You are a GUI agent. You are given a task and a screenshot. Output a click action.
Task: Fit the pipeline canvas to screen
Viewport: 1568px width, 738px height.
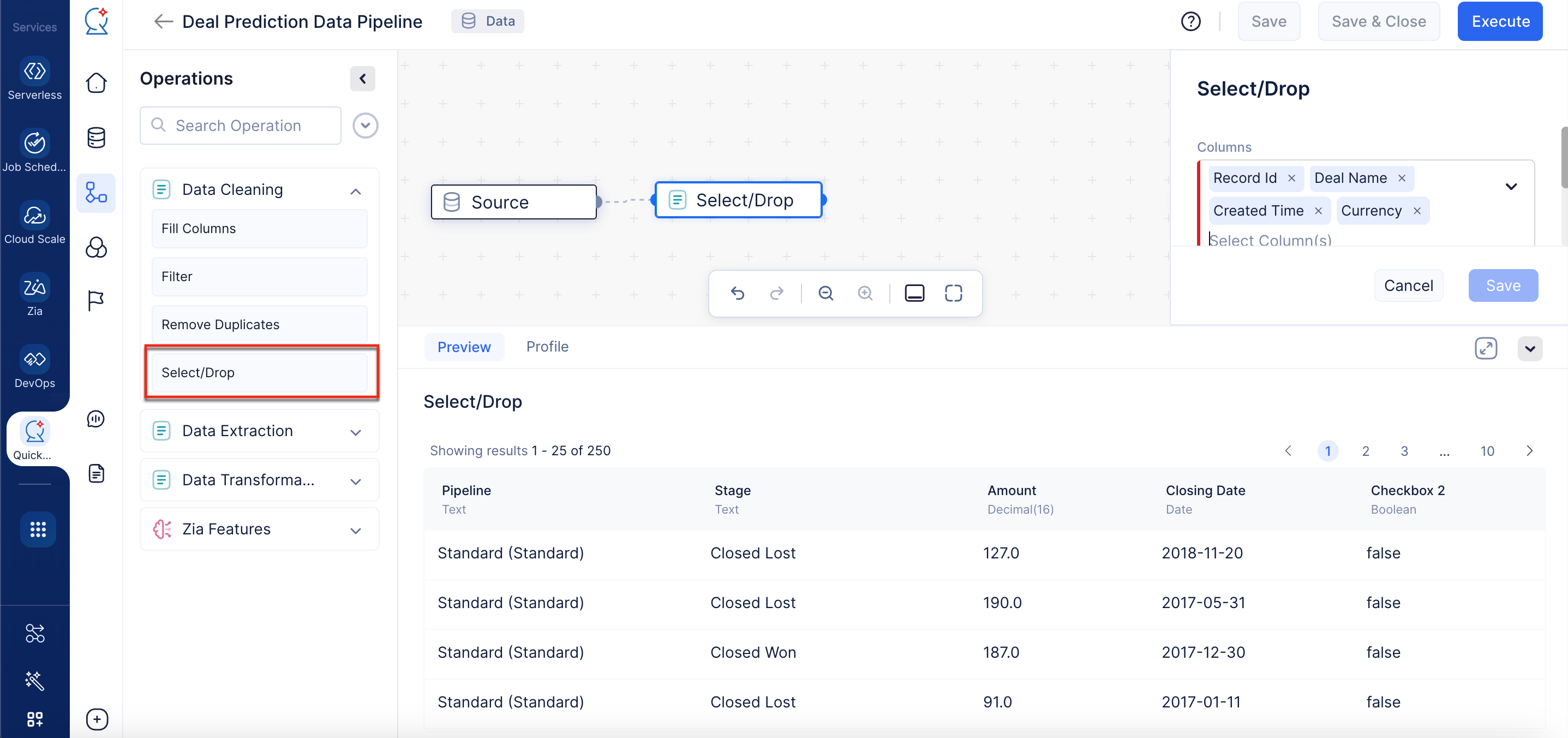(x=953, y=294)
